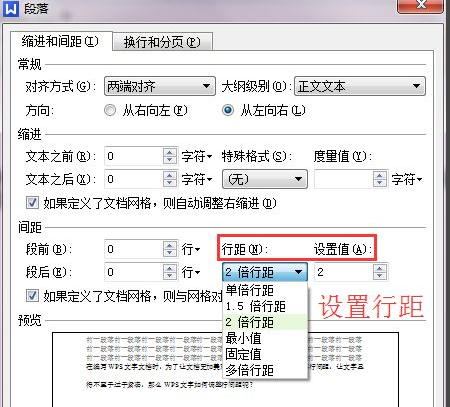
Task: Click the 行距 combo box showing 2 倍行距
Action: click(x=265, y=272)
